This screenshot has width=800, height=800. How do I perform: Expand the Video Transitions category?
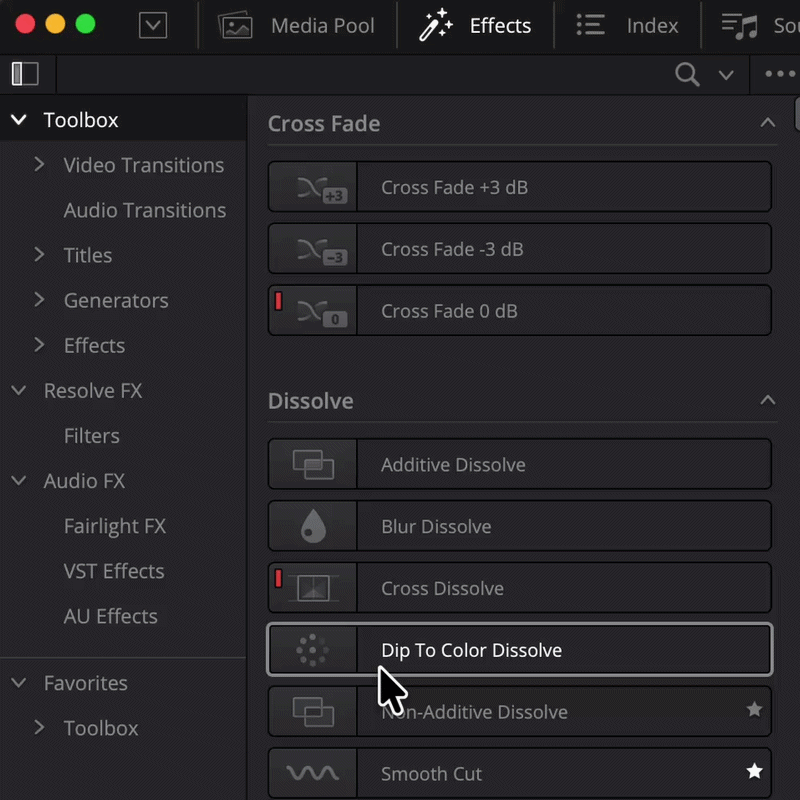pyautogui.click(x=39, y=165)
